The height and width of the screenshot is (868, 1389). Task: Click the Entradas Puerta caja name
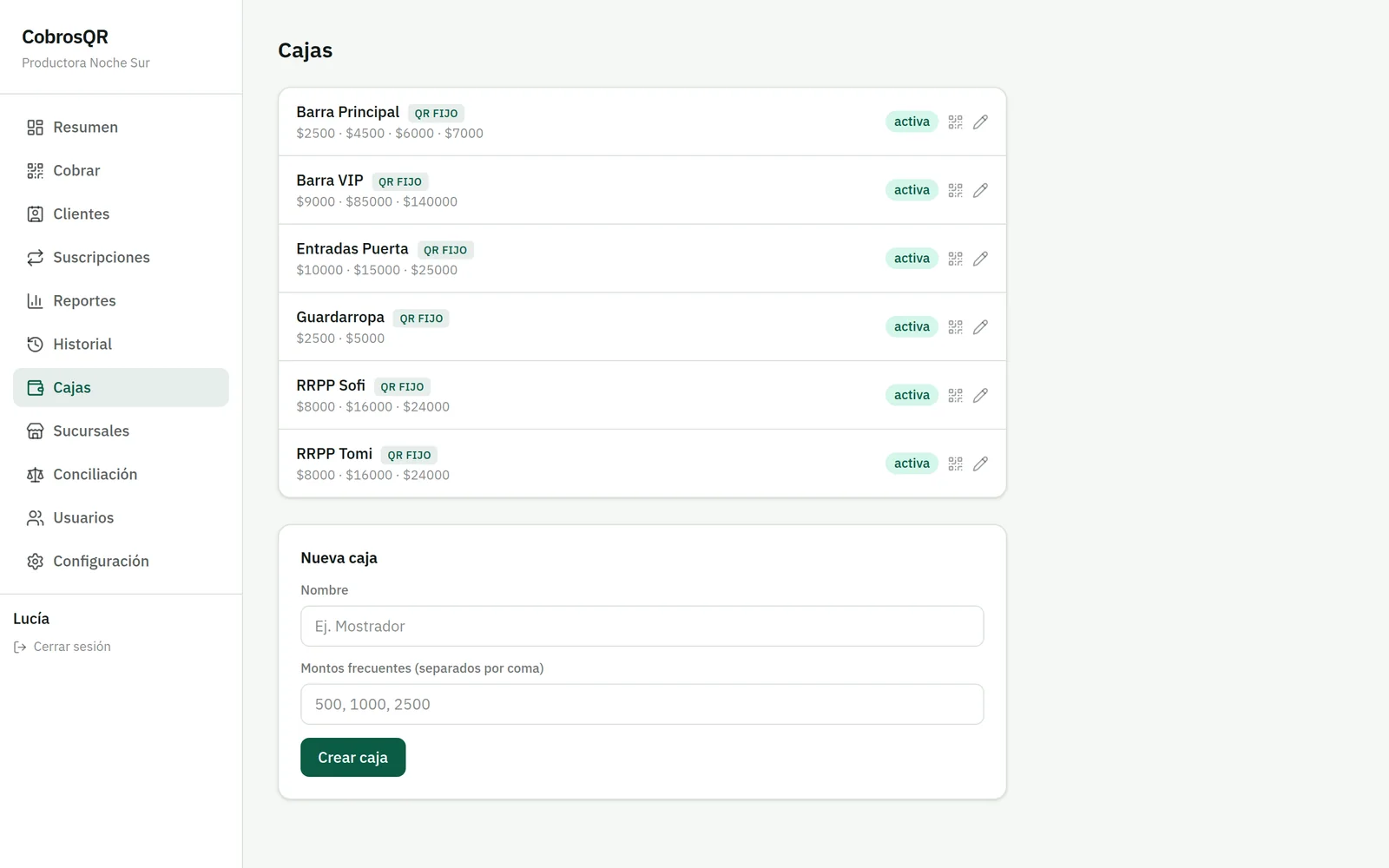[x=352, y=249]
